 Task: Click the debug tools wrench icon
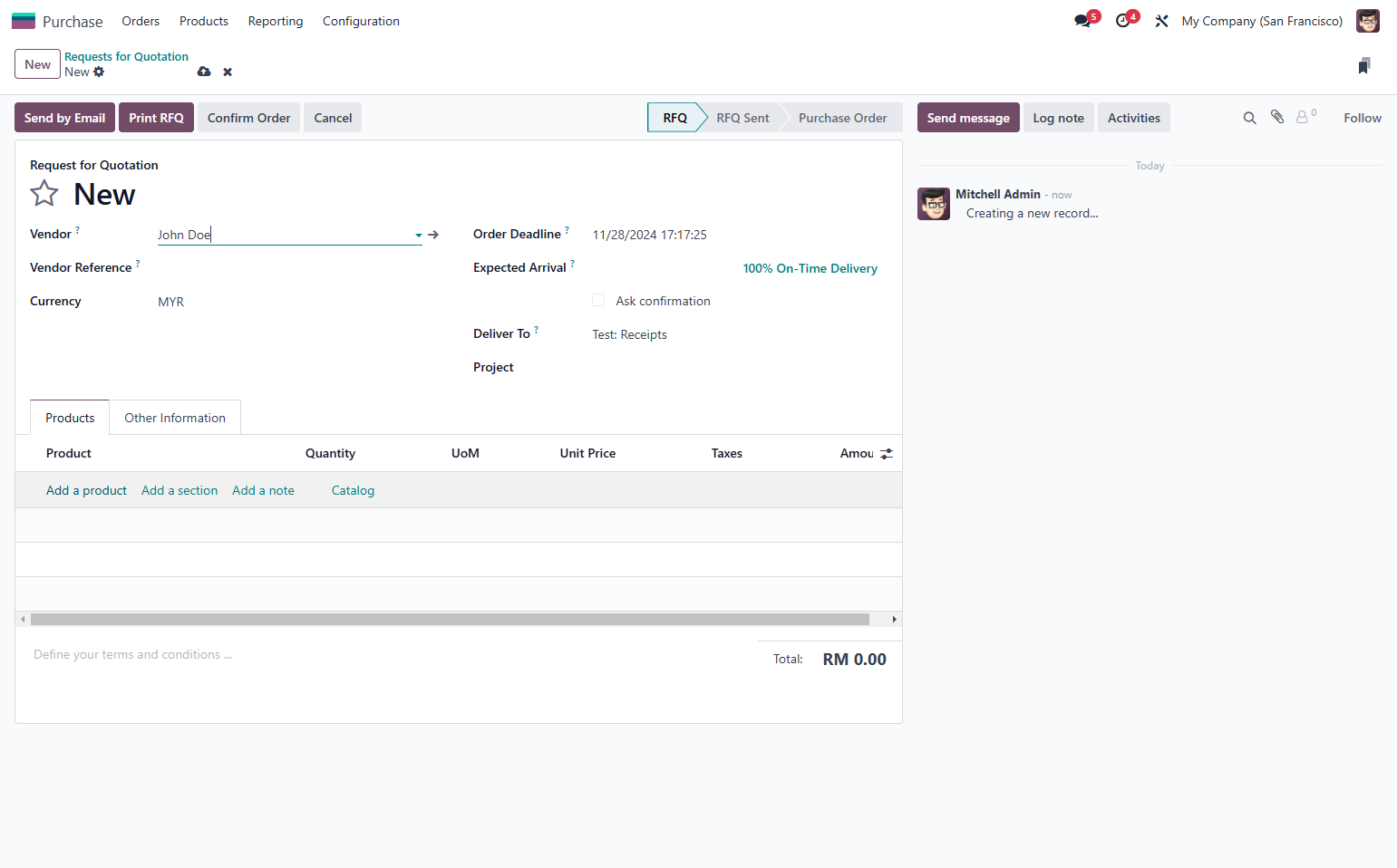click(1161, 21)
